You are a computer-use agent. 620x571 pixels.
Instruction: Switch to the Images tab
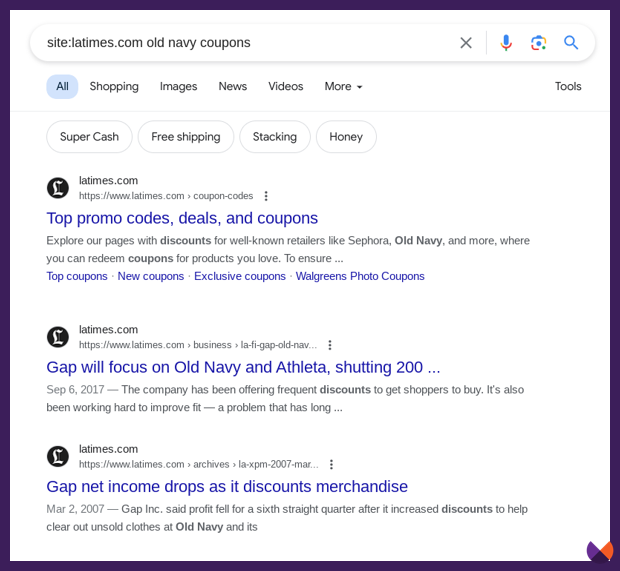[x=178, y=87]
